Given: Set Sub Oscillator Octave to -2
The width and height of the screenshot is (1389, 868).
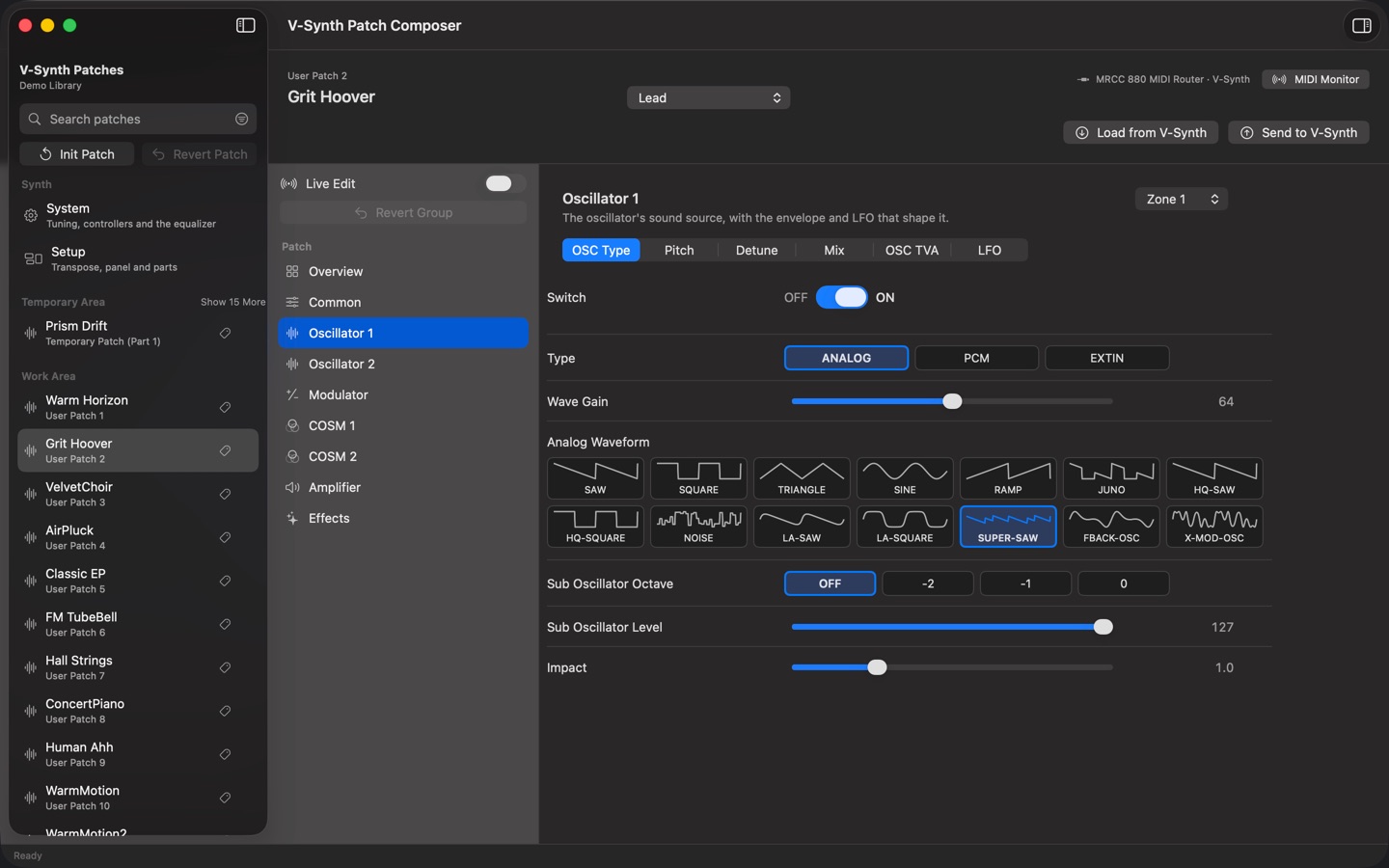Looking at the screenshot, I should coord(928,583).
